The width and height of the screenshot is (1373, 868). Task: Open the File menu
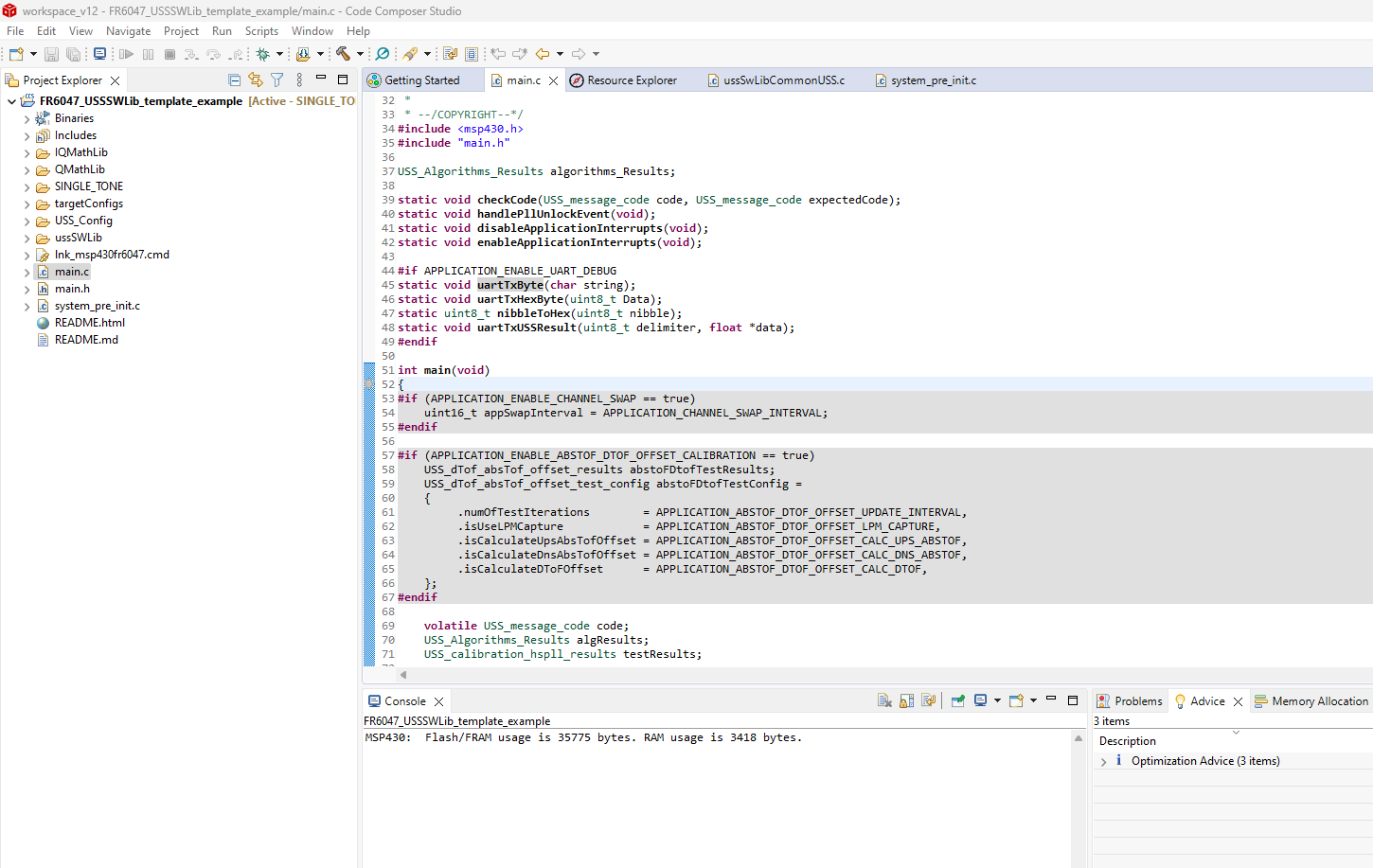tap(15, 31)
